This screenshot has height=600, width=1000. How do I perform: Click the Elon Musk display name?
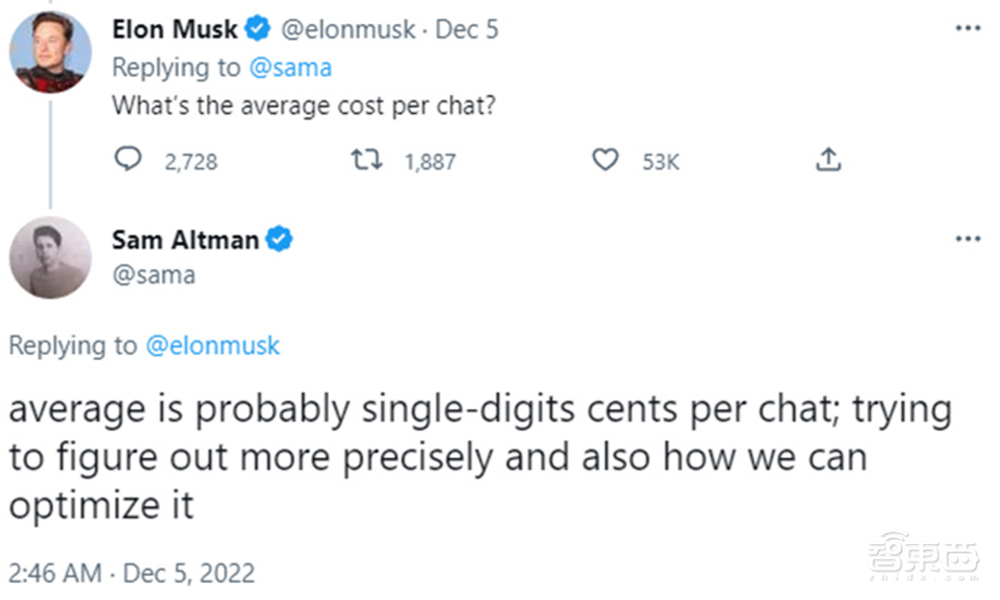click(175, 30)
